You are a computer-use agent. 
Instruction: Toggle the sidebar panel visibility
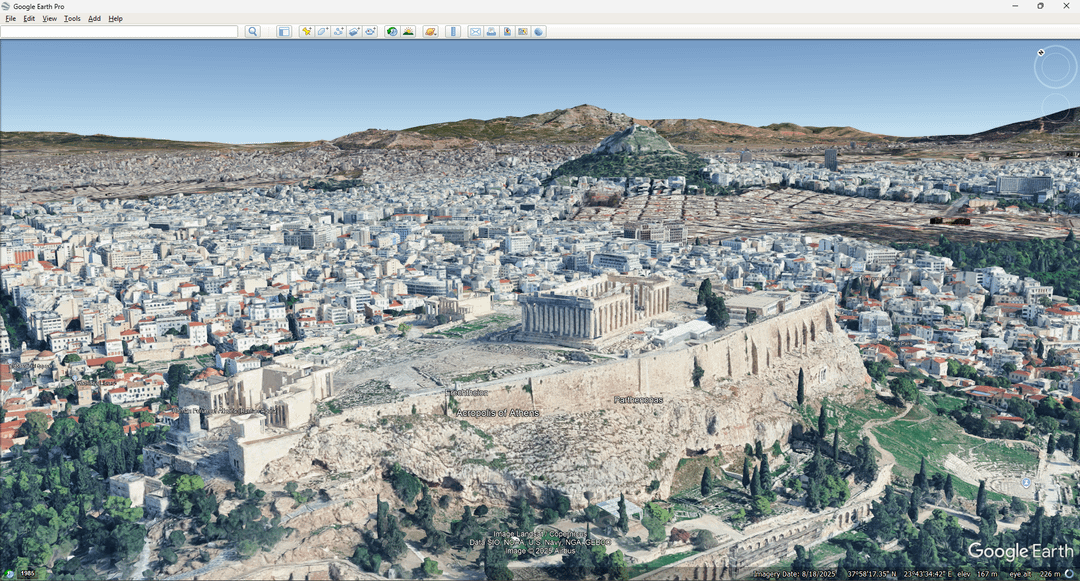click(283, 32)
